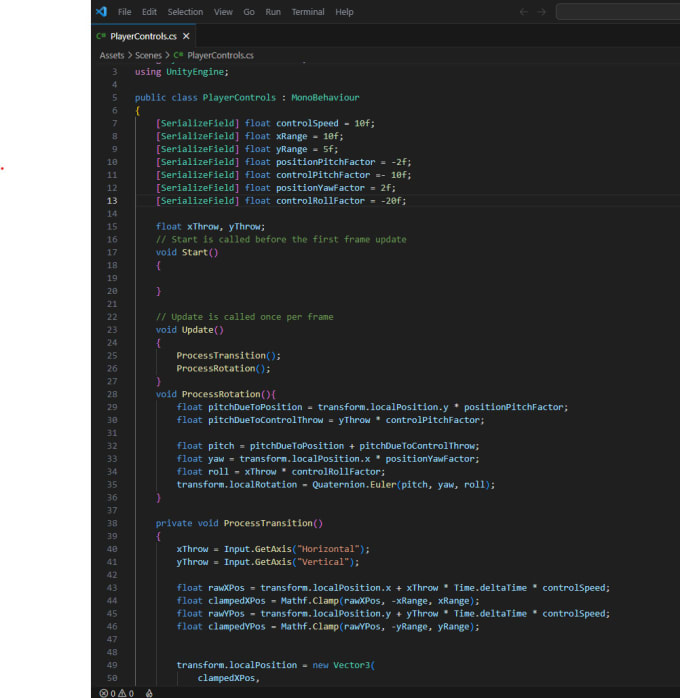
Task: Click 'yRange' on line 9
Action: (291, 149)
